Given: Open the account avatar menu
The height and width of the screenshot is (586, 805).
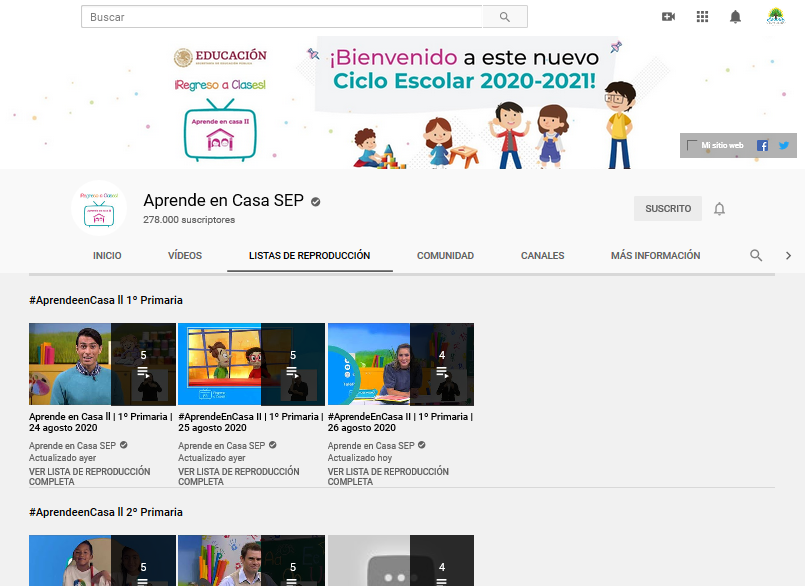Looking at the screenshot, I should [776, 16].
